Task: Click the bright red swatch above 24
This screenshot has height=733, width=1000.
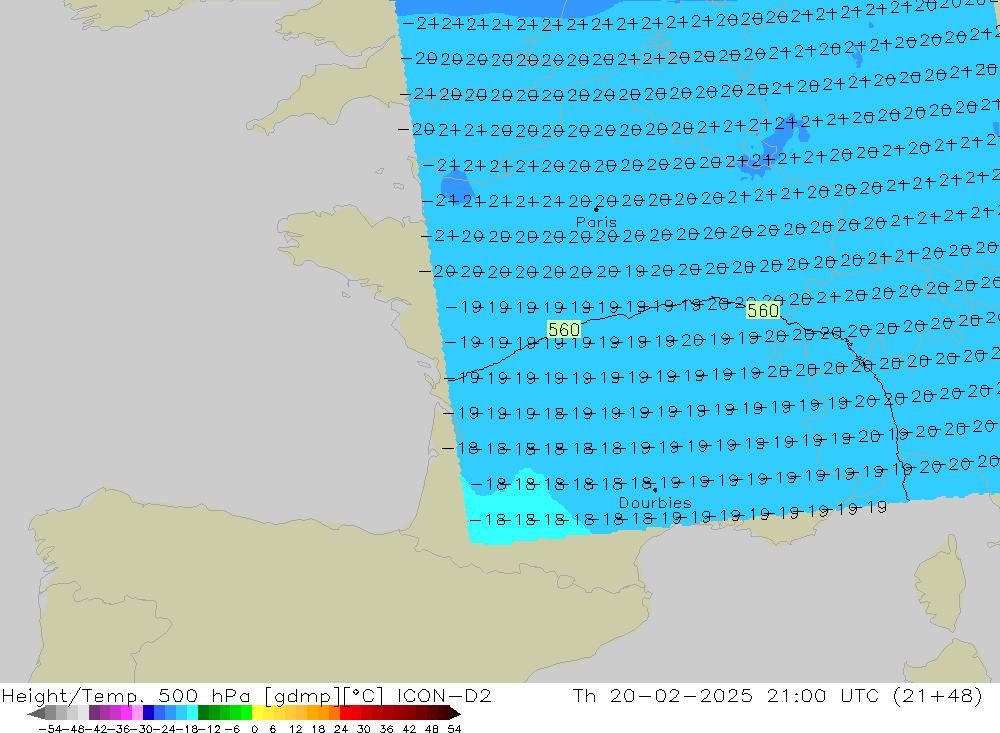Action: pos(345,713)
